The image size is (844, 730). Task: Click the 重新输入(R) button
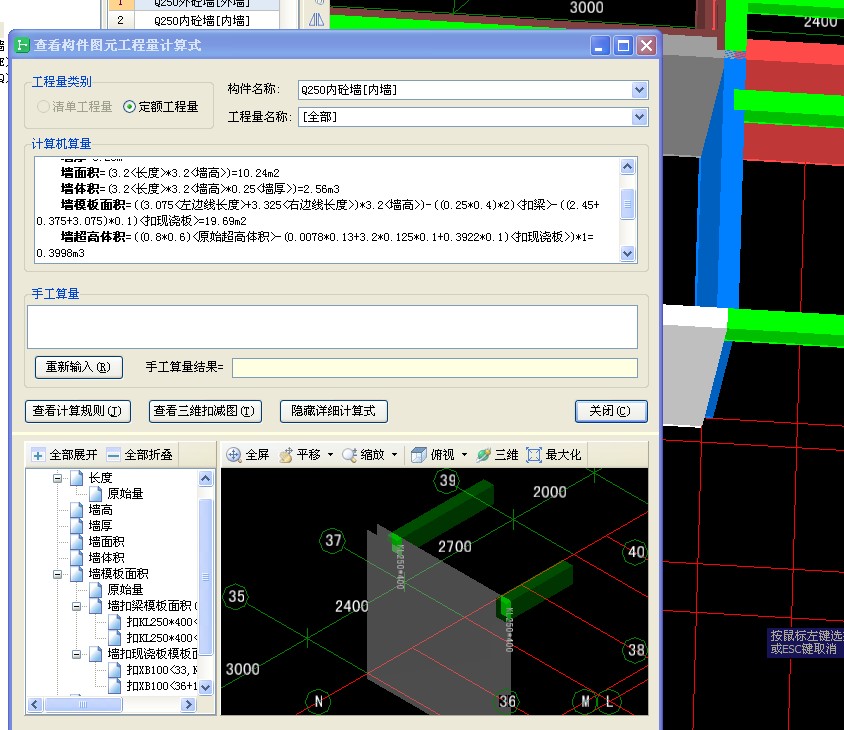click(x=79, y=367)
